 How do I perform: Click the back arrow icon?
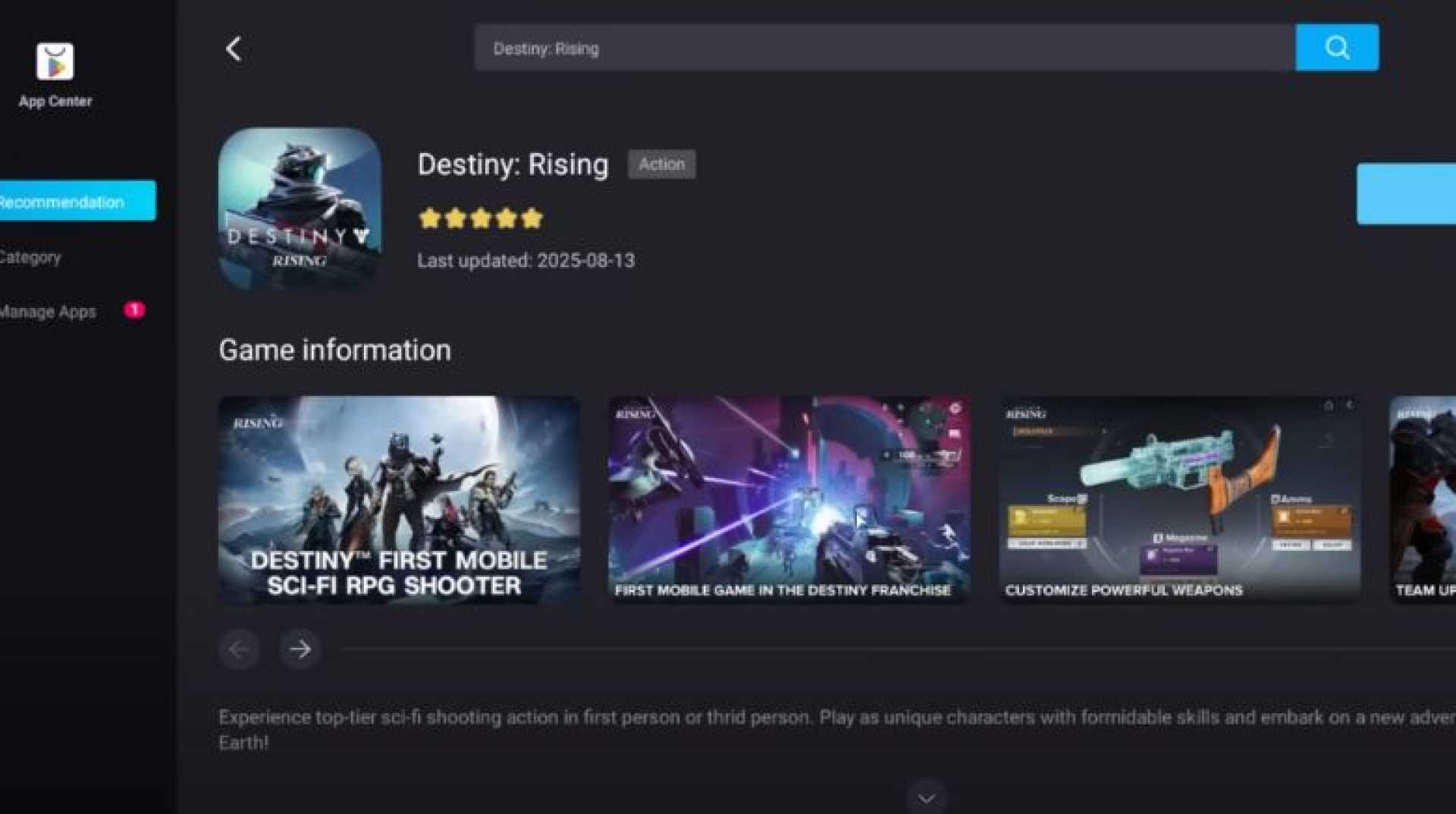234,49
